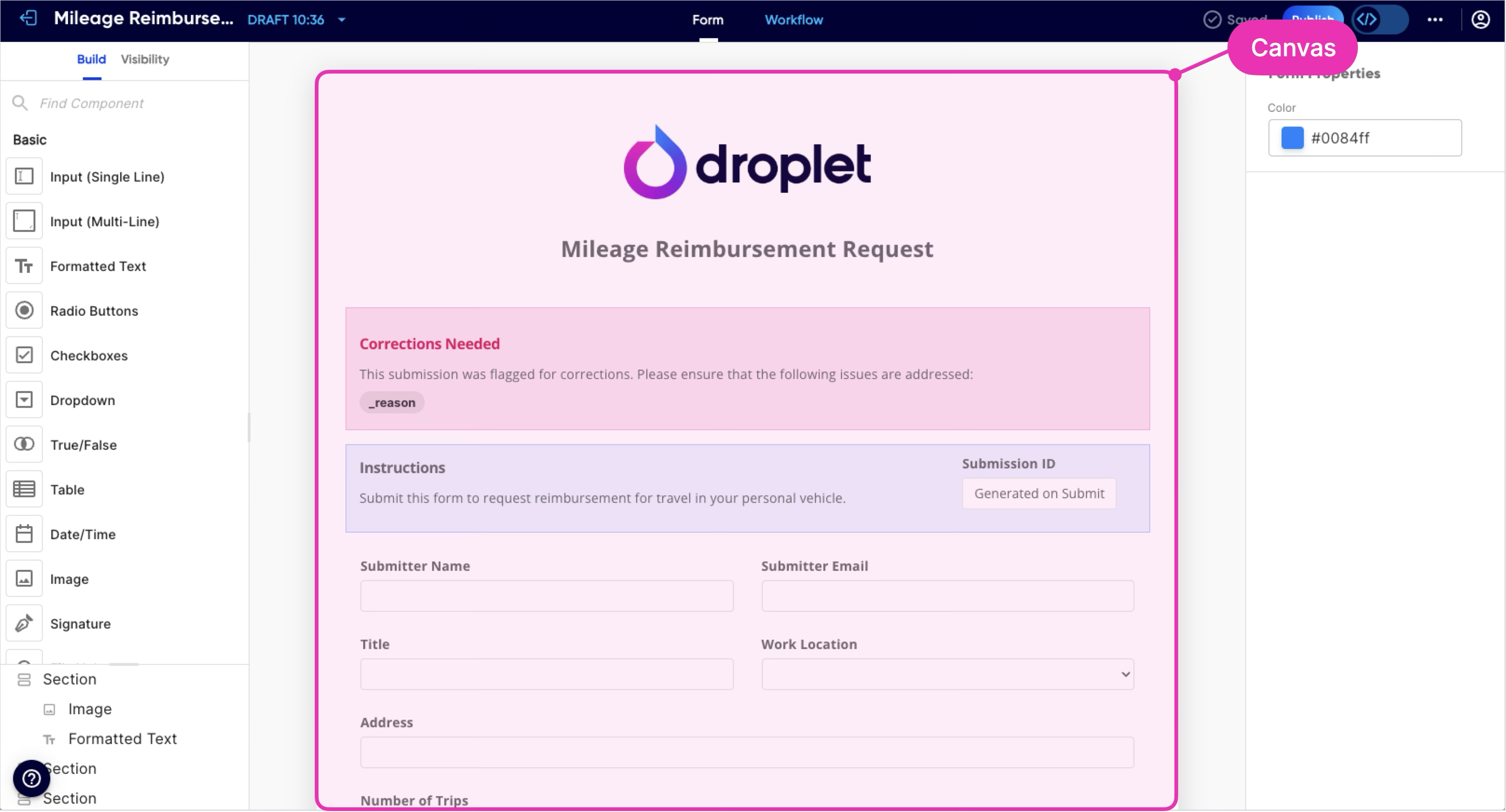Click the Radio Buttons component
This screenshot has height=812, width=1506.
point(94,311)
